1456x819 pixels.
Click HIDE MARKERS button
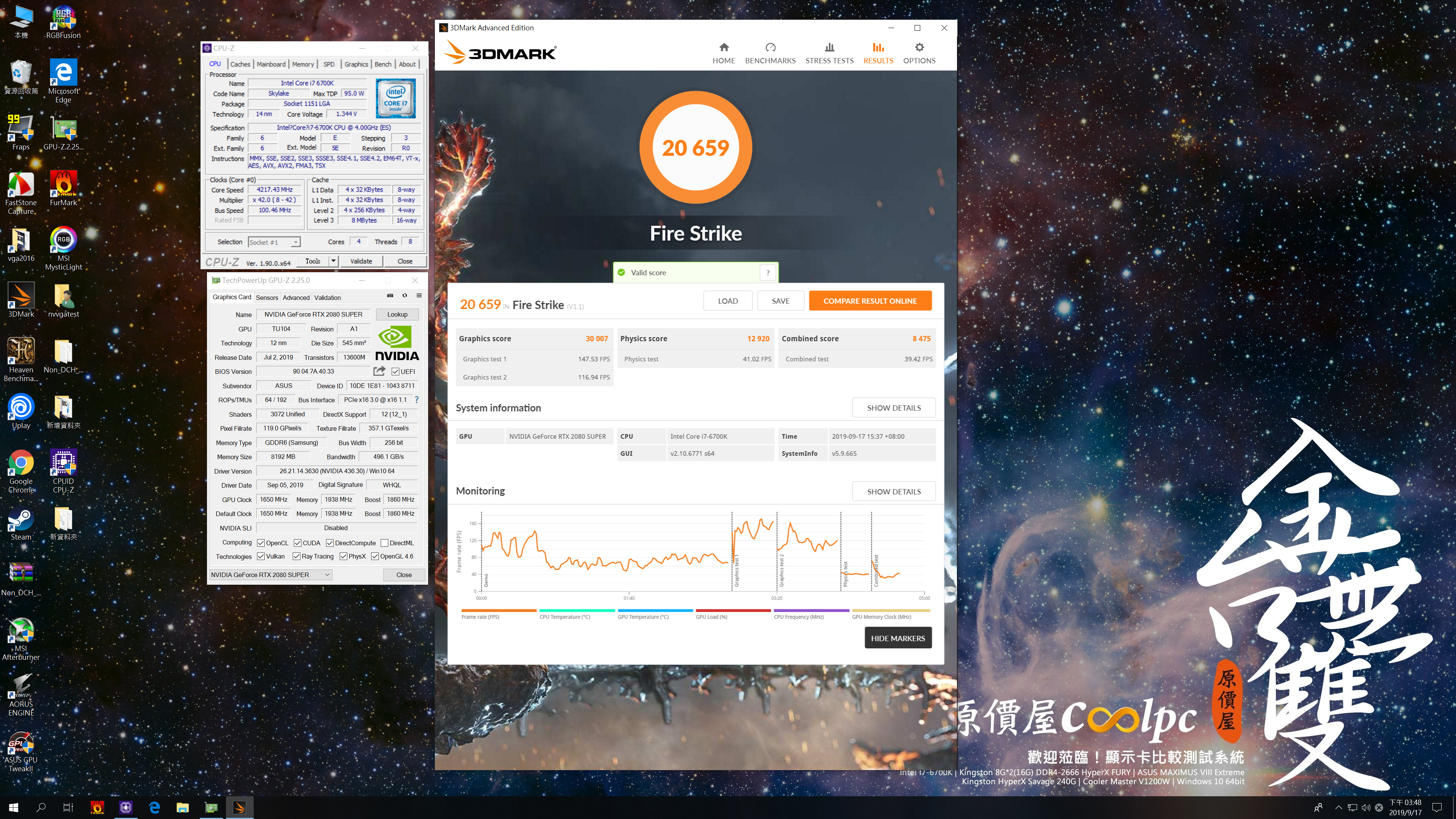point(897,637)
